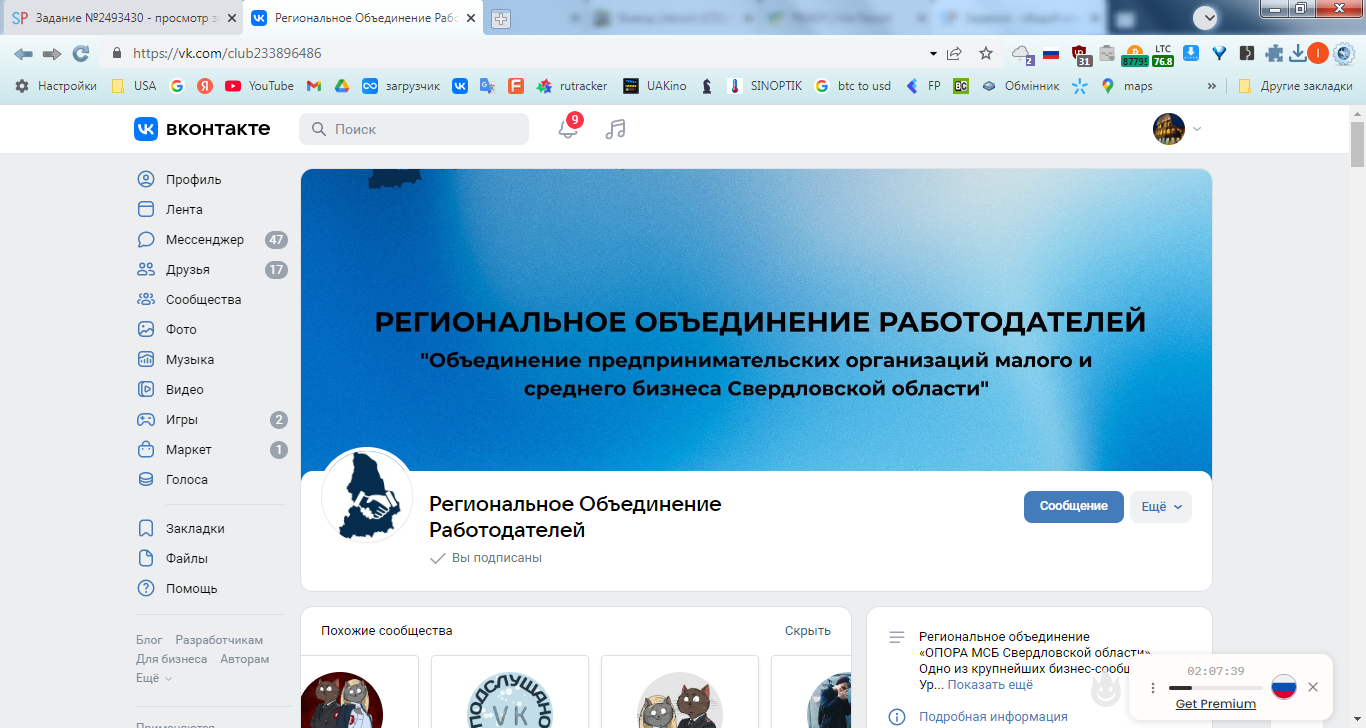Click the VKontakte logo
Screen dimensions: 1366x728
click(x=202, y=128)
